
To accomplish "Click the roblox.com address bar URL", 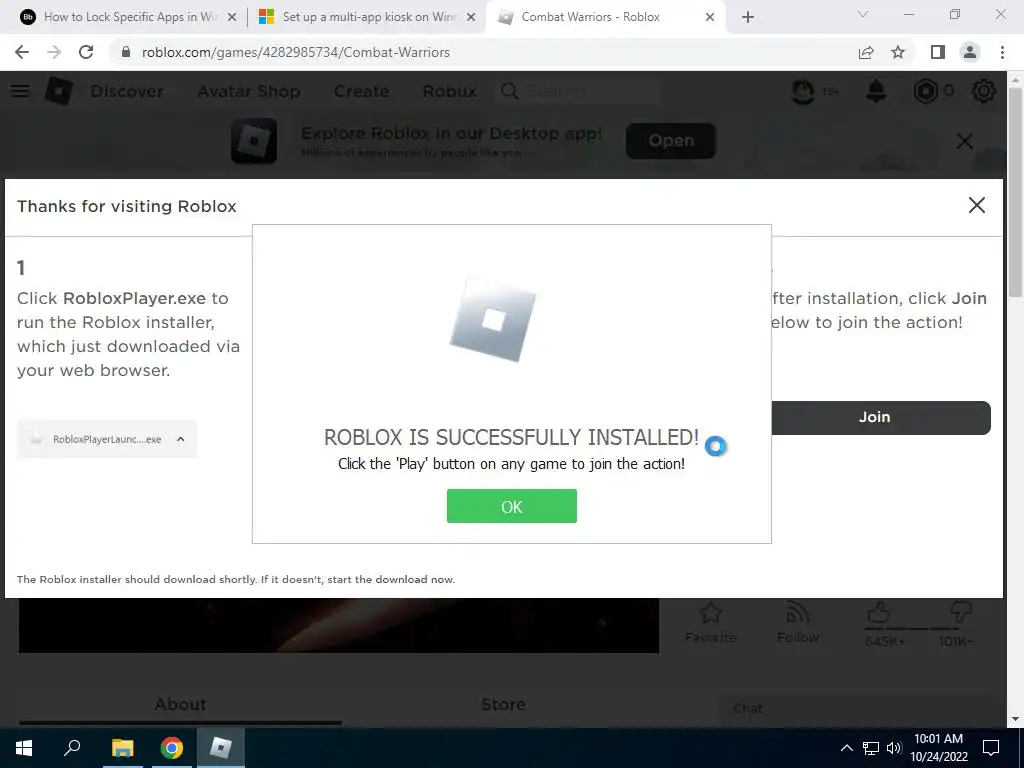I will click(295, 52).
